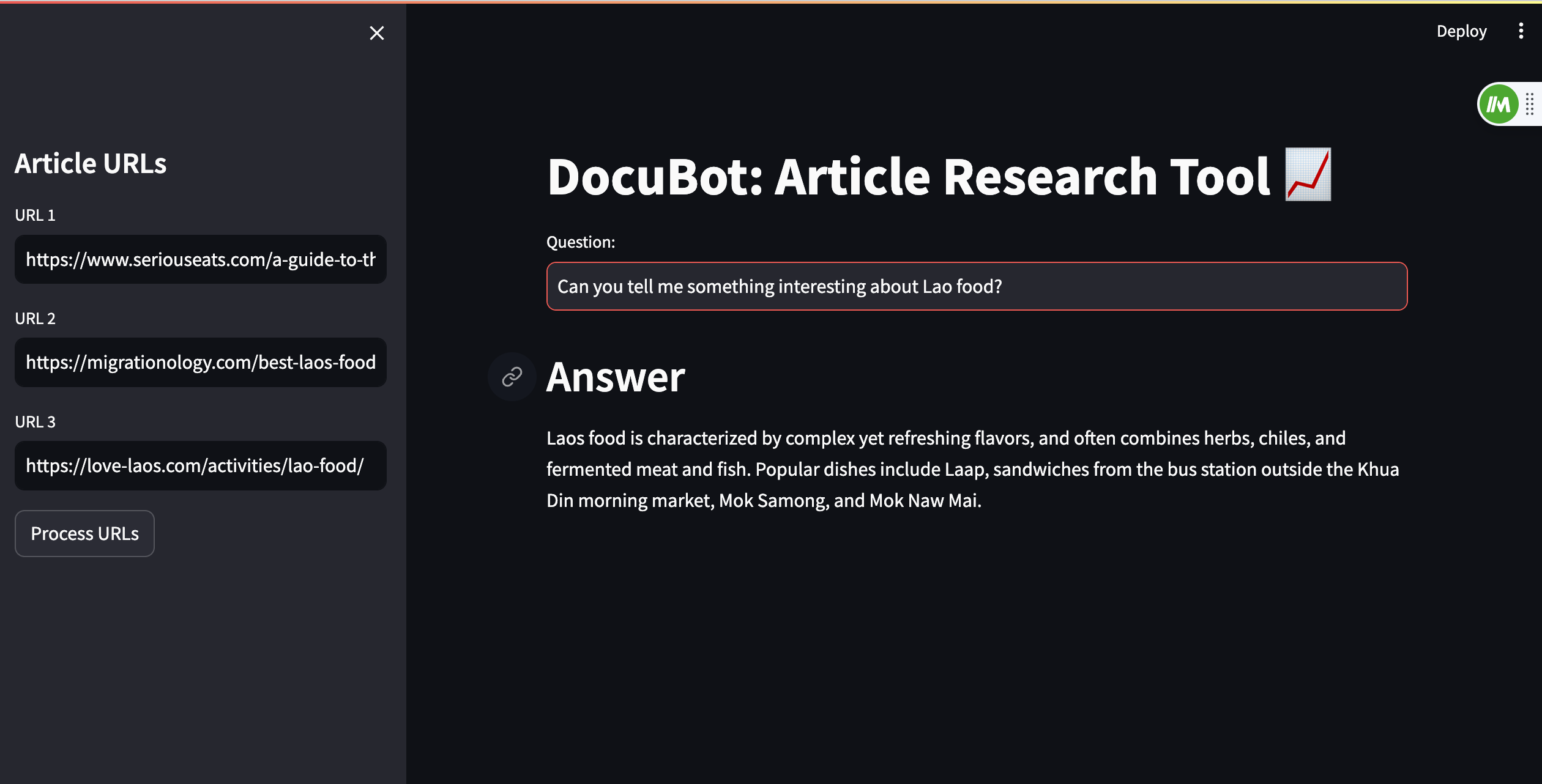The image size is (1542, 784).
Task: Click the green circular extension icon
Action: tap(1498, 105)
